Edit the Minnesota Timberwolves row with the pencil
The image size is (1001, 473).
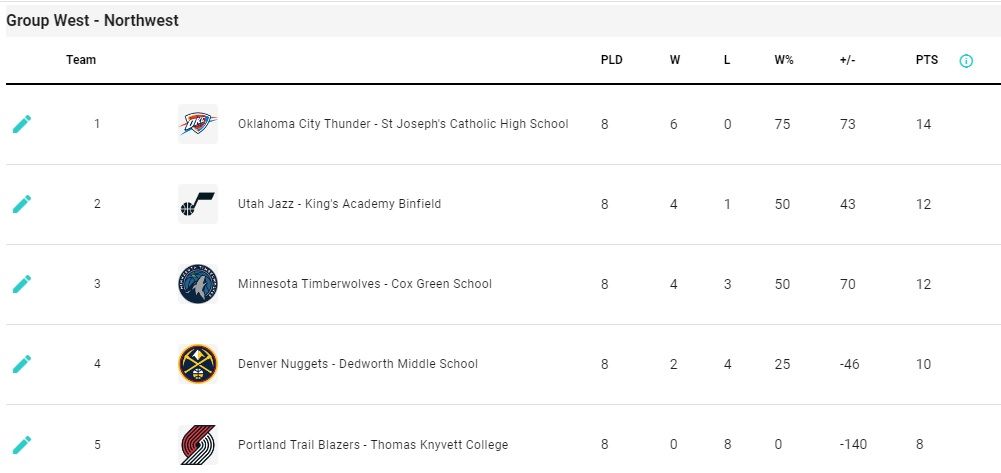pyautogui.click(x=22, y=284)
